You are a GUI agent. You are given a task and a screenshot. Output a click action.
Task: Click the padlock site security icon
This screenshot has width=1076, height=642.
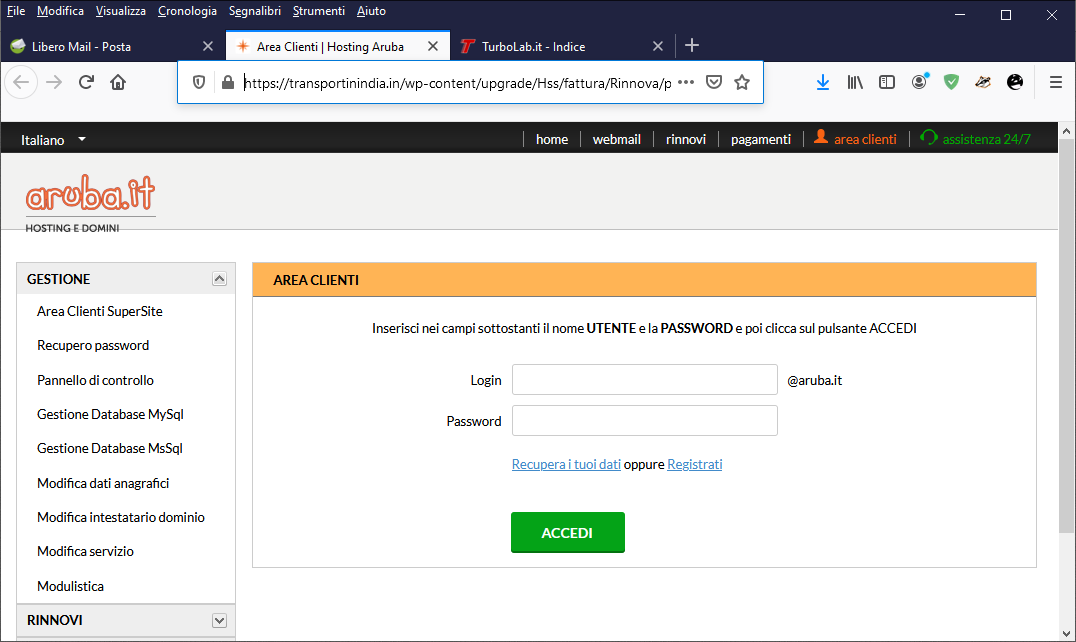coord(228,83)
